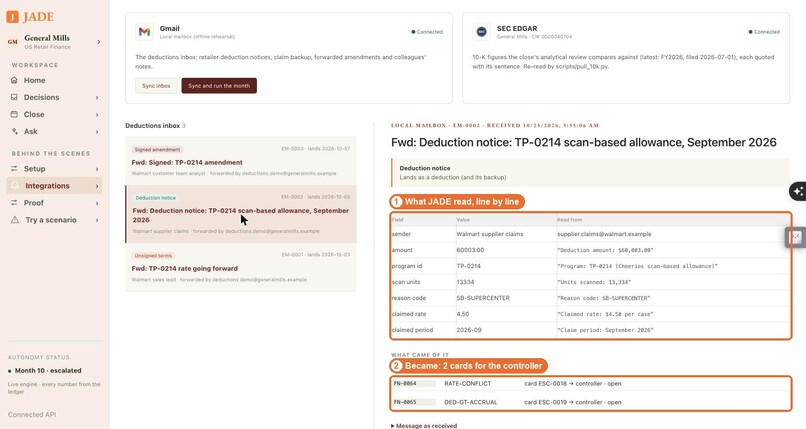This screenshot has height=429, width=806.
Task: Click the Ask sparkle icon
Action: (x=14, y=131)
